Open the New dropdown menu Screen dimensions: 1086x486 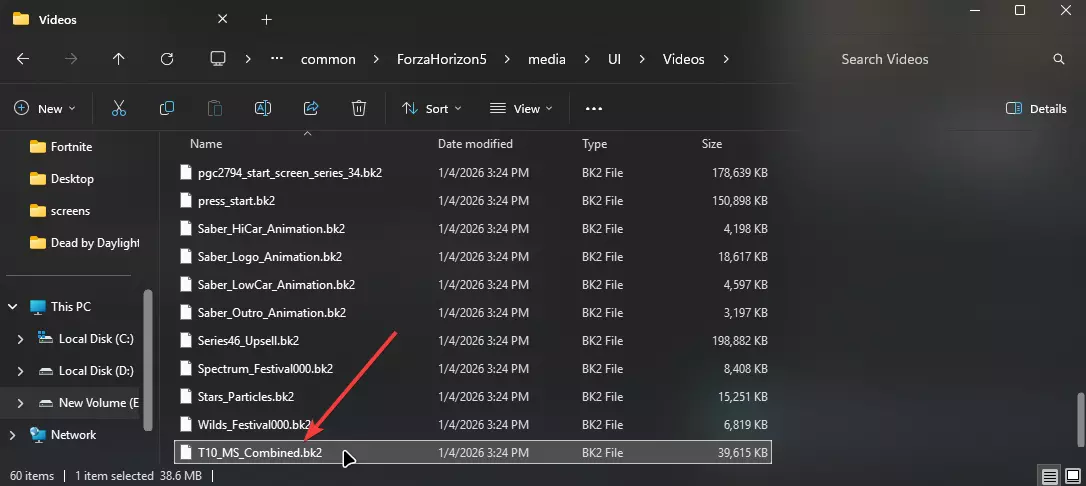tap(45, 108)
